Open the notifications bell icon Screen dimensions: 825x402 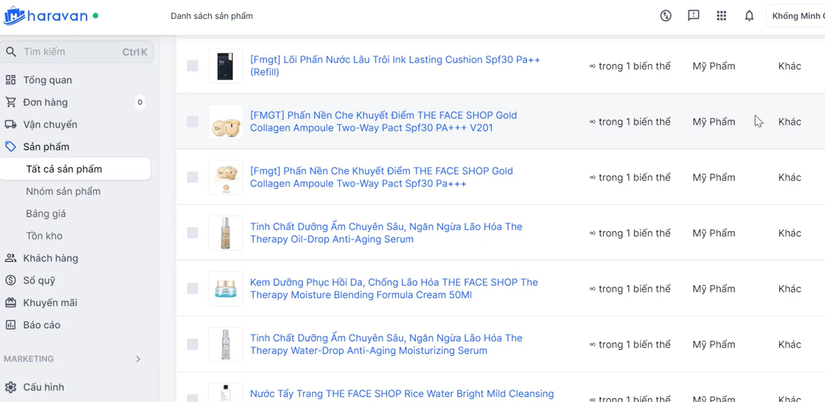[749, 16]
